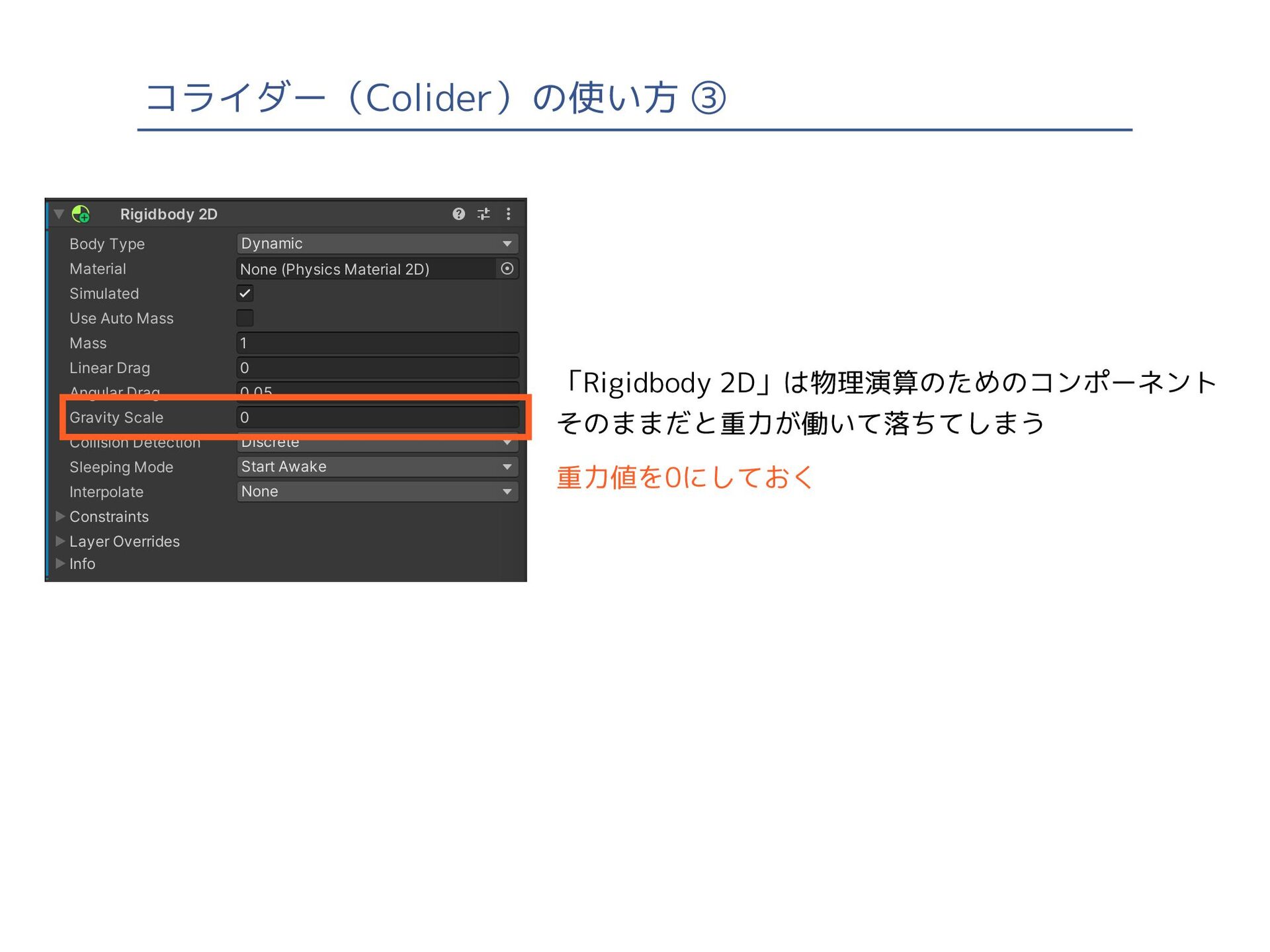Open the Rigidbody 2D help reference icon
Image resolution: width=1270 pixels, height=952 pixels.
point(458,214)
